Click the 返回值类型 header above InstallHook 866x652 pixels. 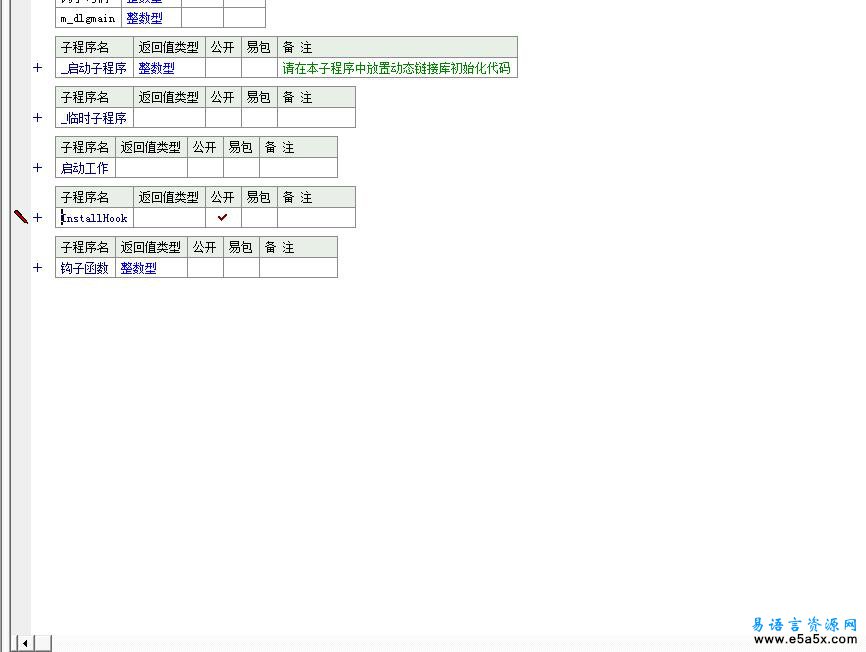tap(169, 197)
